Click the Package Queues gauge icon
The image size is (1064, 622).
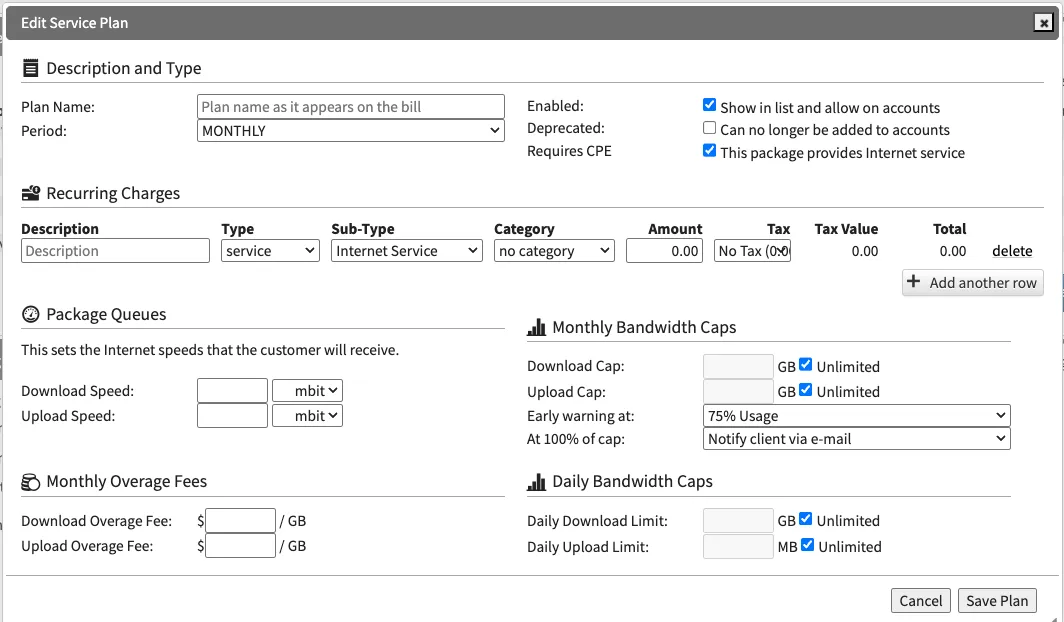31,314
